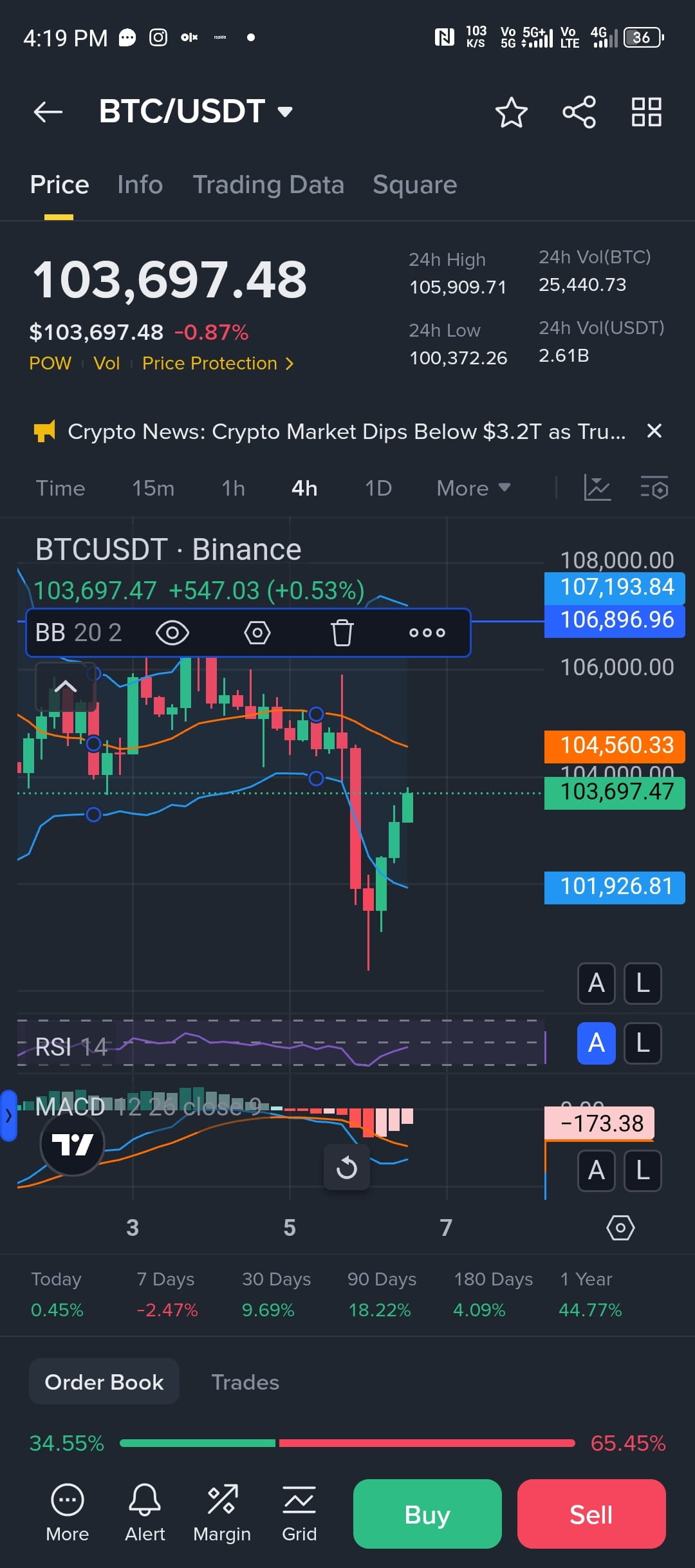Tap the 107,193.84 upper band label
The image size is (695, 1568).
615,588
